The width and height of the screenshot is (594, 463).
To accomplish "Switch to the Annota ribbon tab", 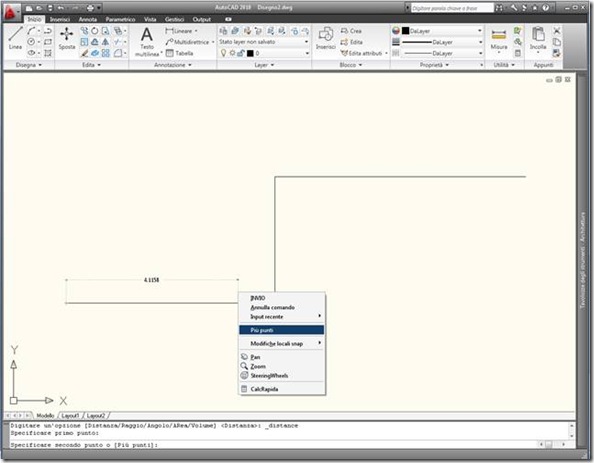I will (88, 19).
